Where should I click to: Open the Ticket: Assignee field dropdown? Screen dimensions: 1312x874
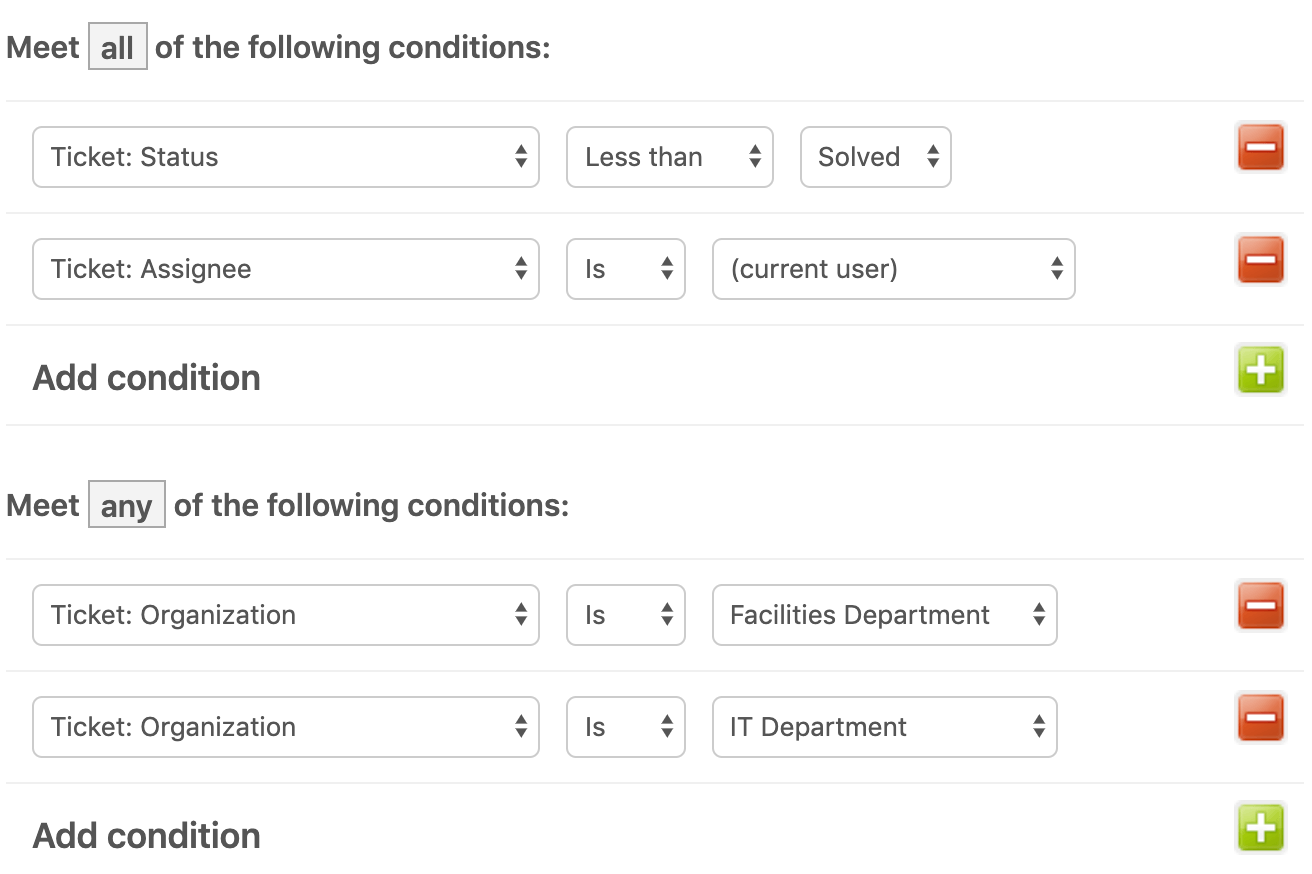pos(286,269)
